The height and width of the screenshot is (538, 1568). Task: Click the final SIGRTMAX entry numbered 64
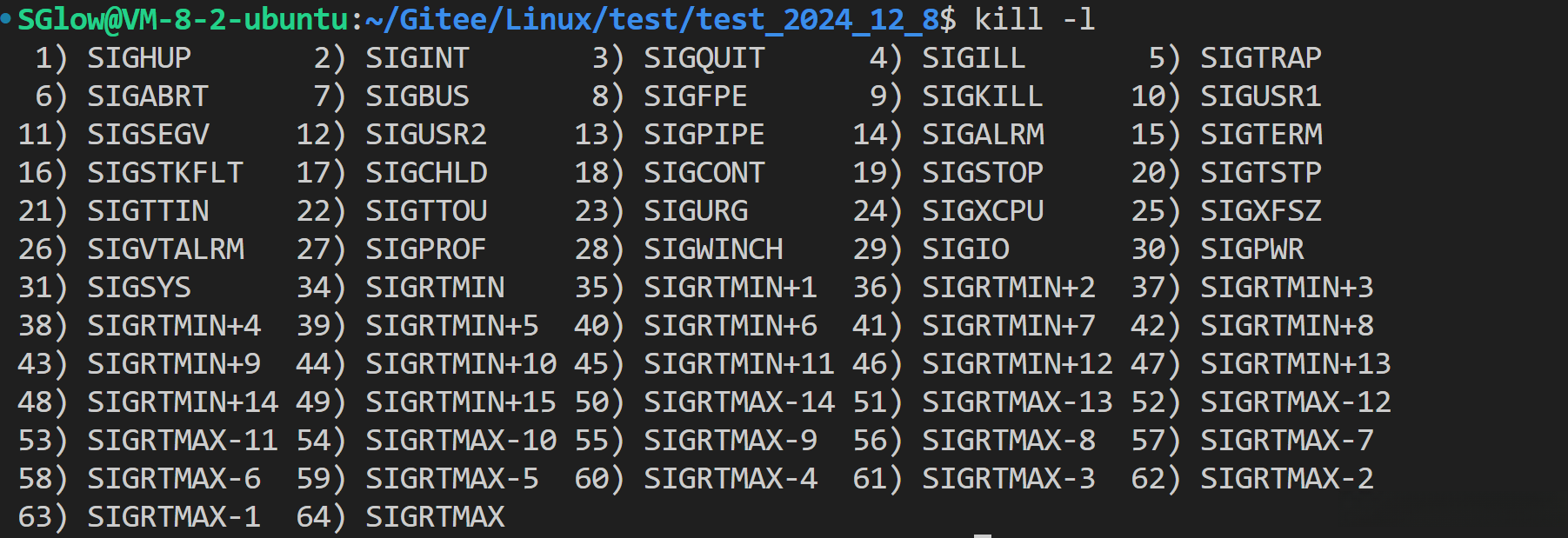[x=435, y=517]
